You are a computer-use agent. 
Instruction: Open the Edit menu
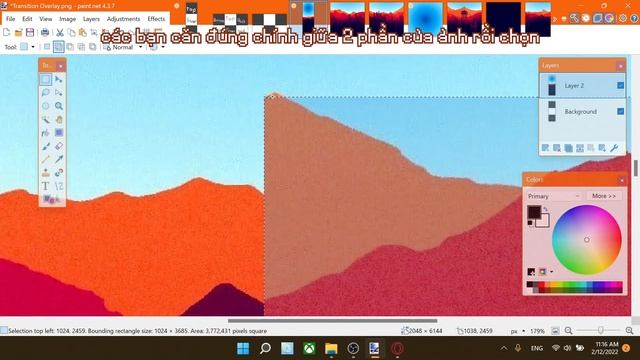pyautogui.click(x=27, y=19)
